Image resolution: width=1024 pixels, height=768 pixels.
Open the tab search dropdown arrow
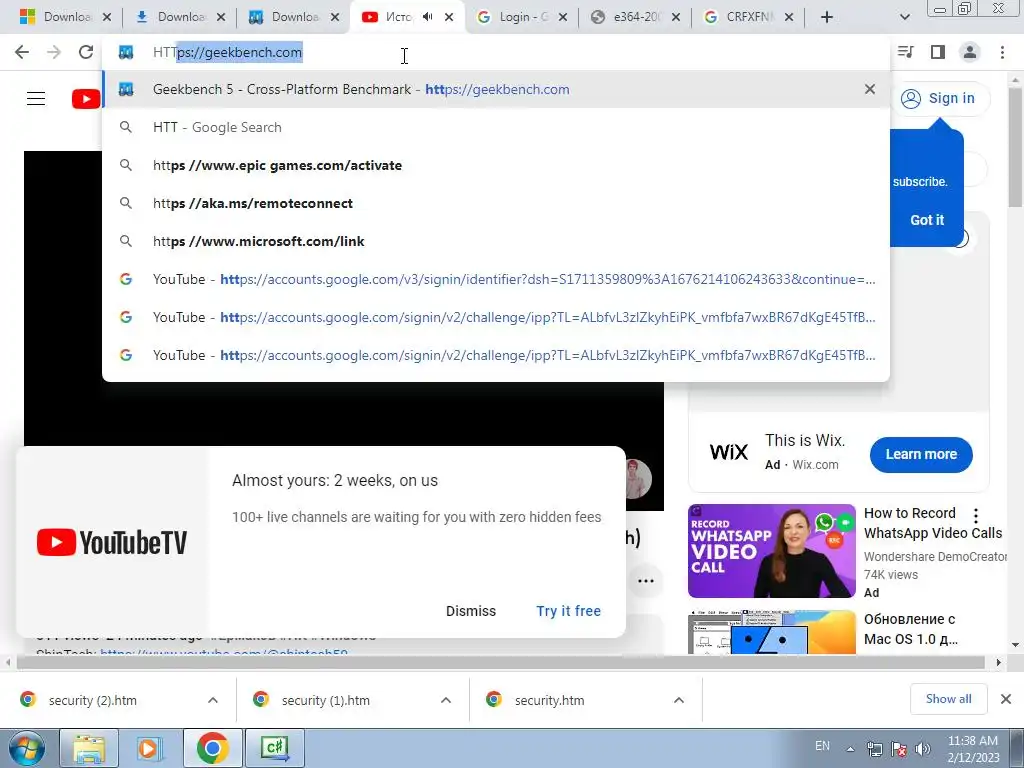[x=904, y=17]
